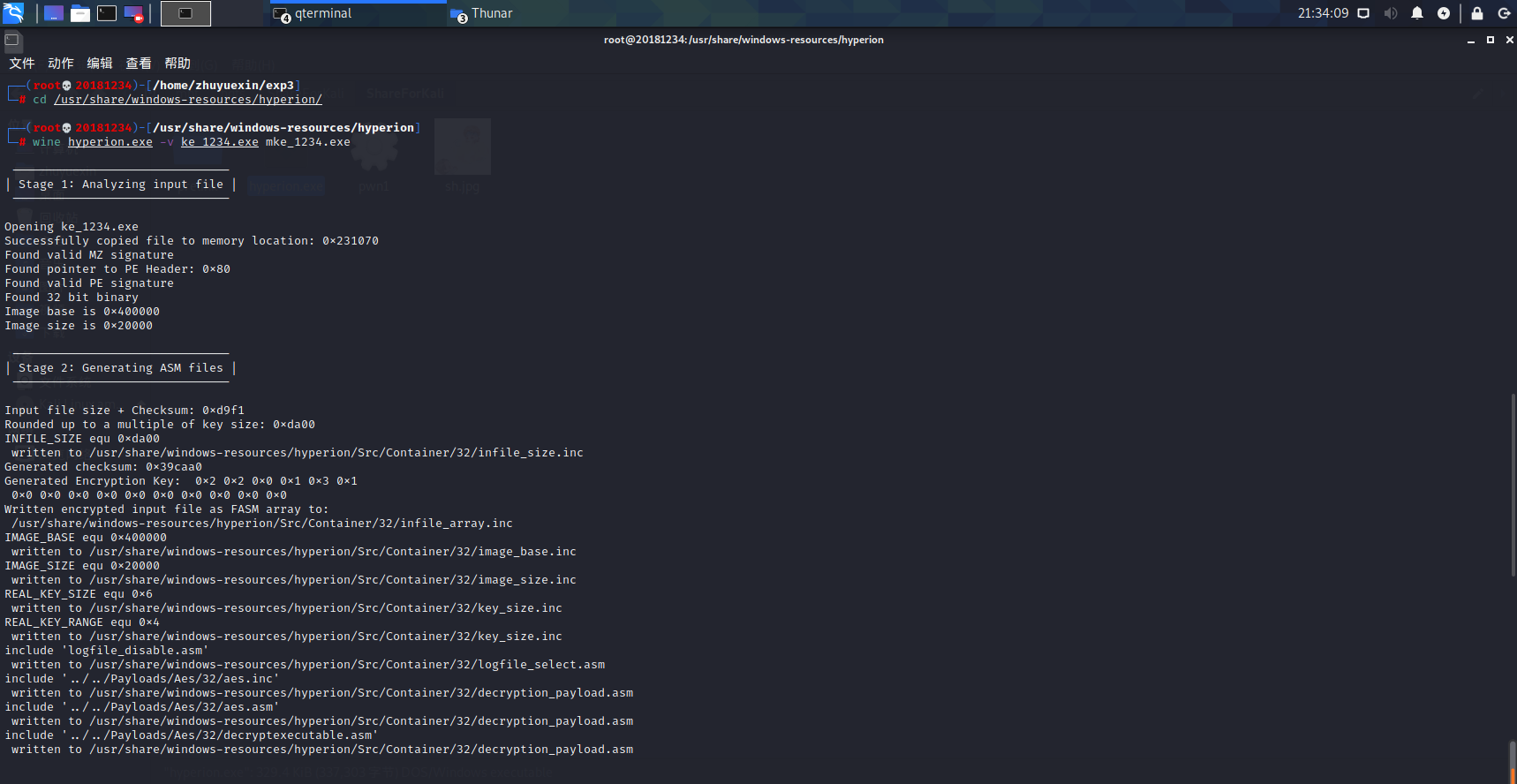Screen dimensions: 1517x784
Task: Open the 查看 (View) menu
Action: pos(139,64)
